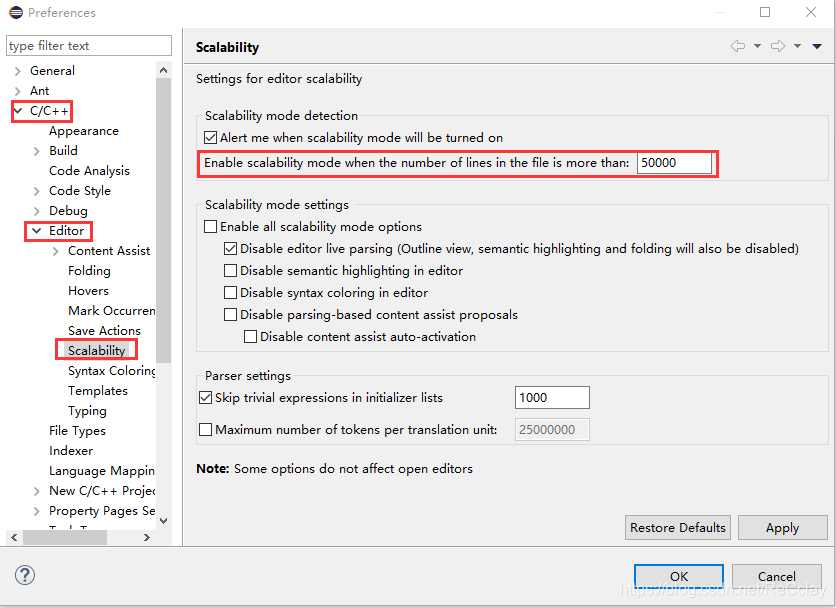Click the tree's vertical scrollbar thumb

(x=164, y=220)
